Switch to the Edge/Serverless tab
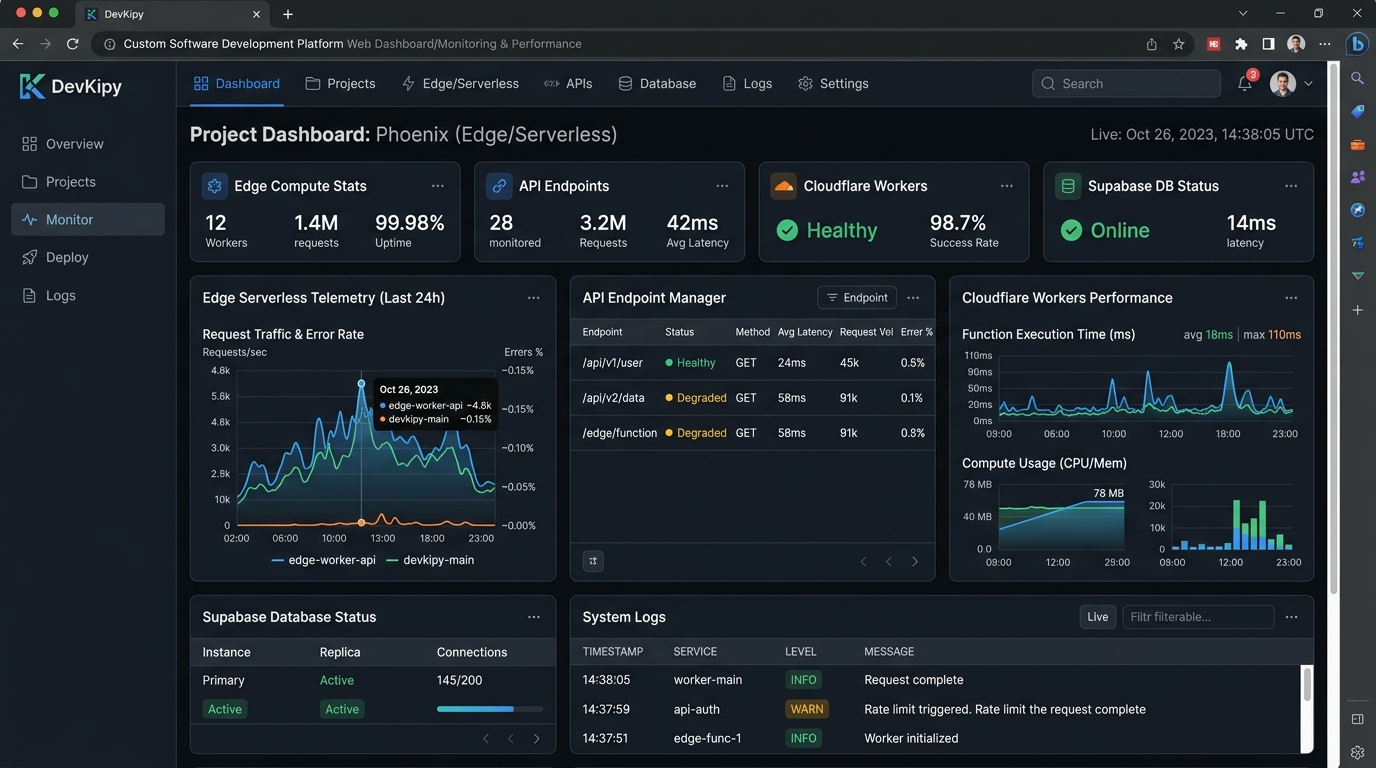 click(460, 84)
